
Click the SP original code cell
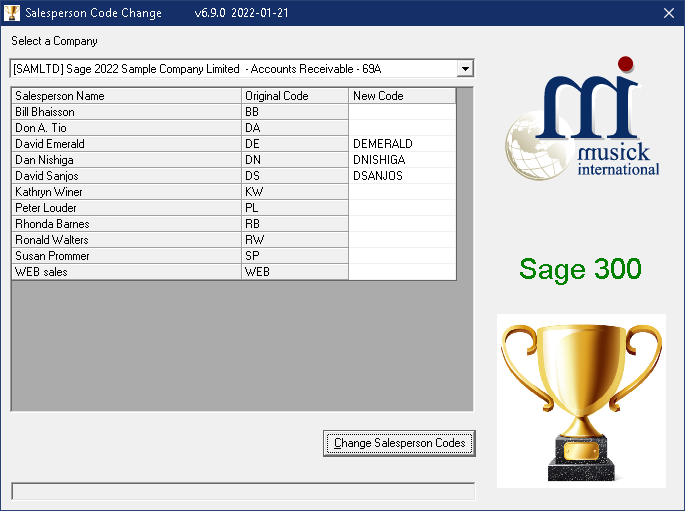point(295,256)
